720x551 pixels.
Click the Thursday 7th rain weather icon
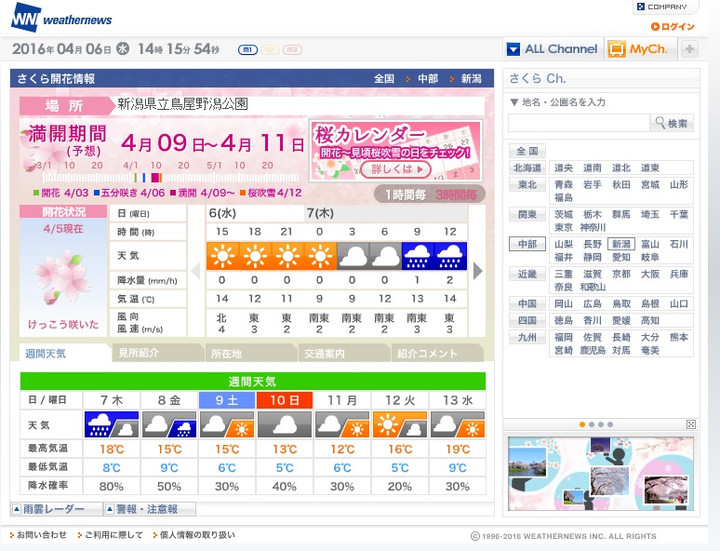tap(111, 424)
